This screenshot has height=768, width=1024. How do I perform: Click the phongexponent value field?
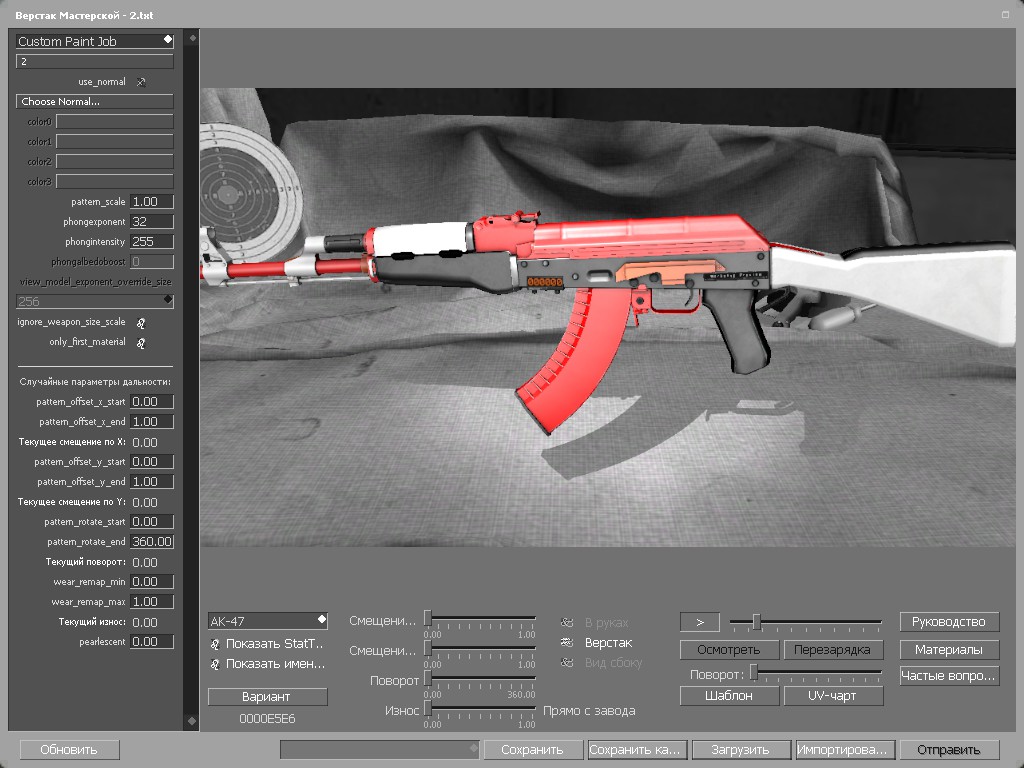point(152,221)
